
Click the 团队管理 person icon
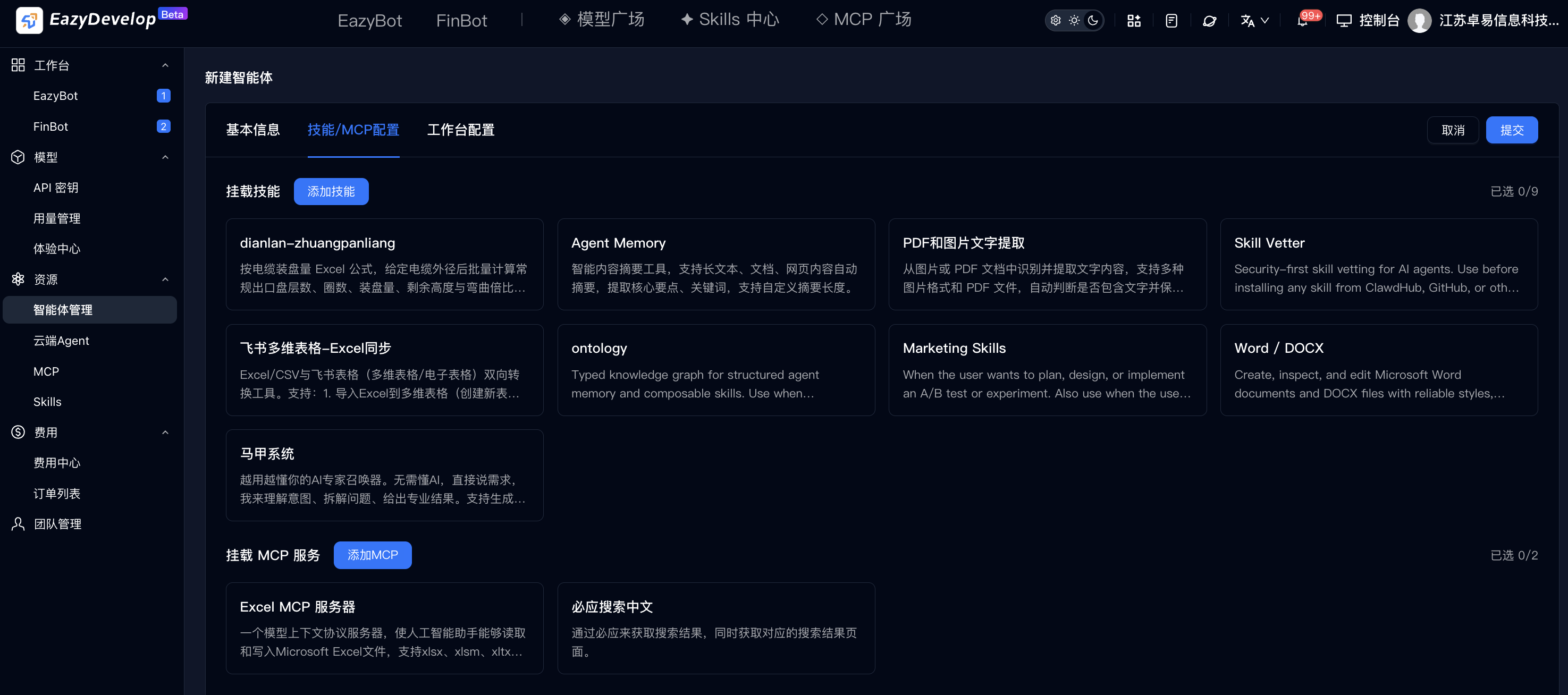click(18, 524)
